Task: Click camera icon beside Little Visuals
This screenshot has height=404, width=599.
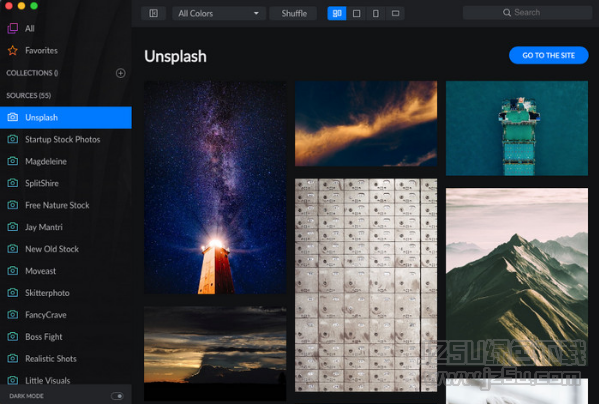Action: [13, 380]
